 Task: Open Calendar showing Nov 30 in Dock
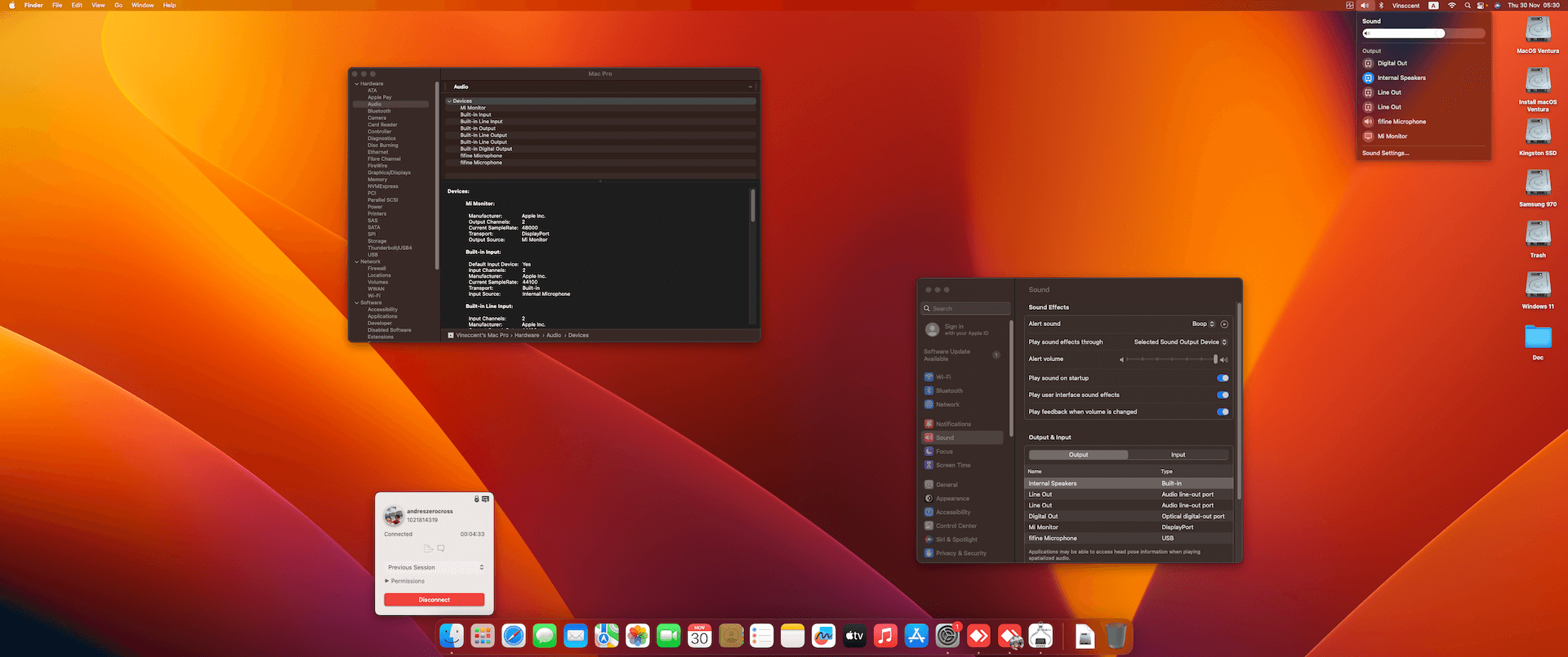700,636
